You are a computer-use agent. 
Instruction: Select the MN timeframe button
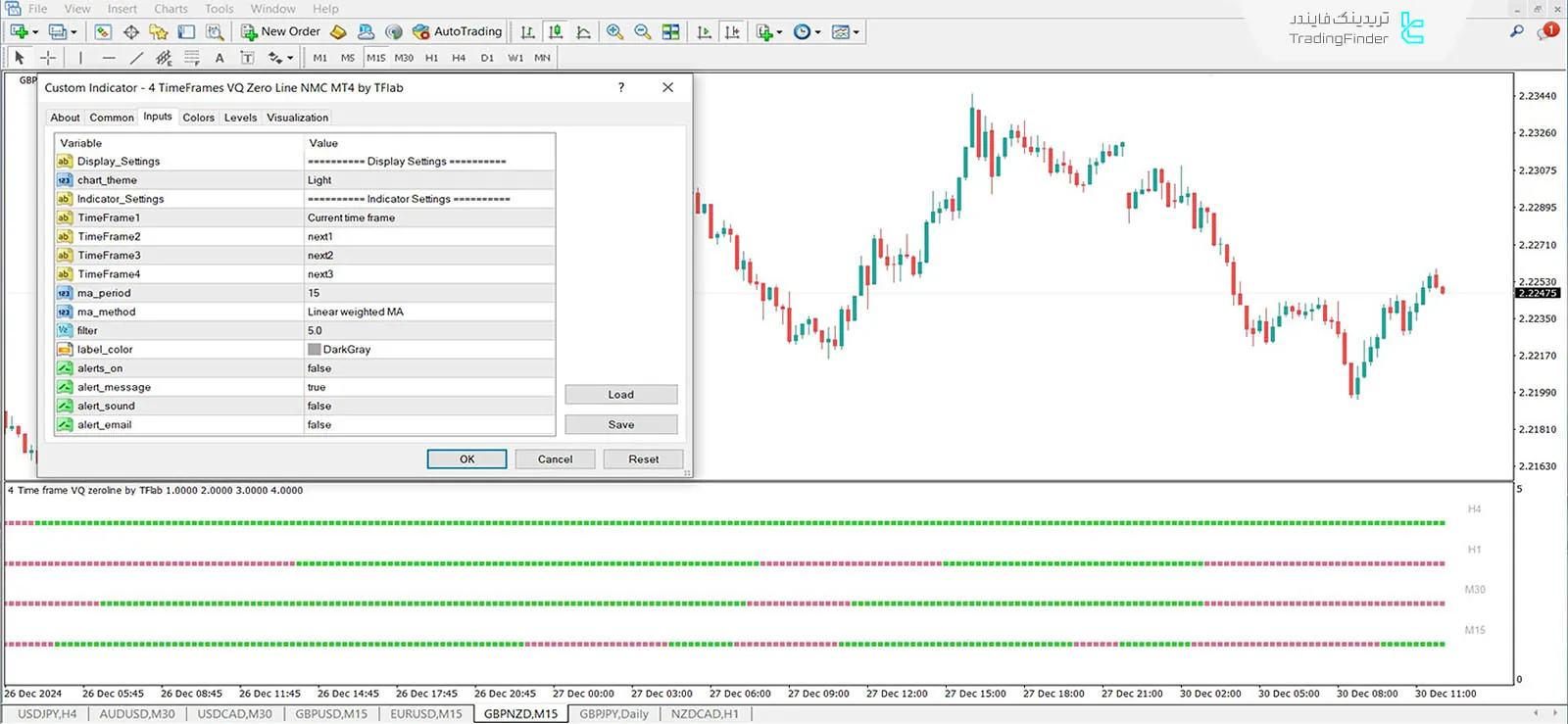[542, 58]
